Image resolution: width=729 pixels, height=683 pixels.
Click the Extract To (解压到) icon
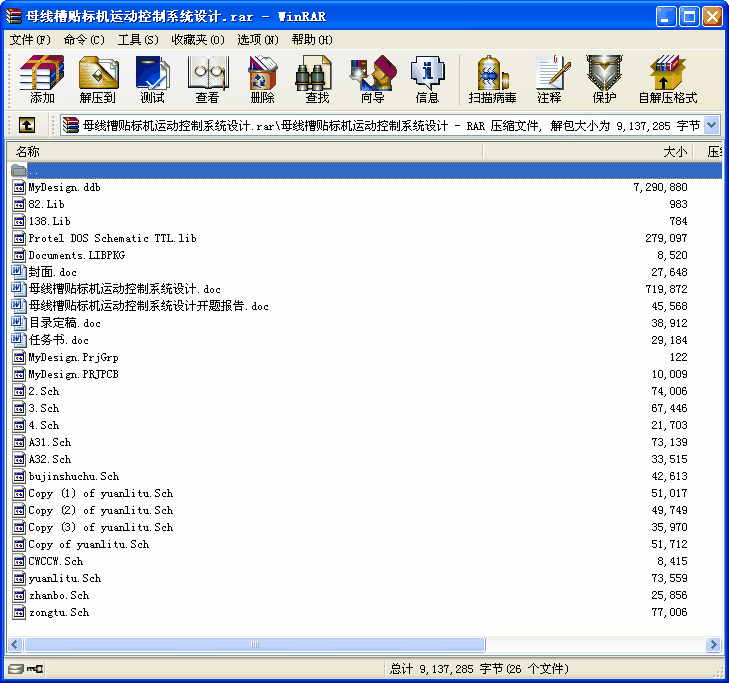point(98,79)
